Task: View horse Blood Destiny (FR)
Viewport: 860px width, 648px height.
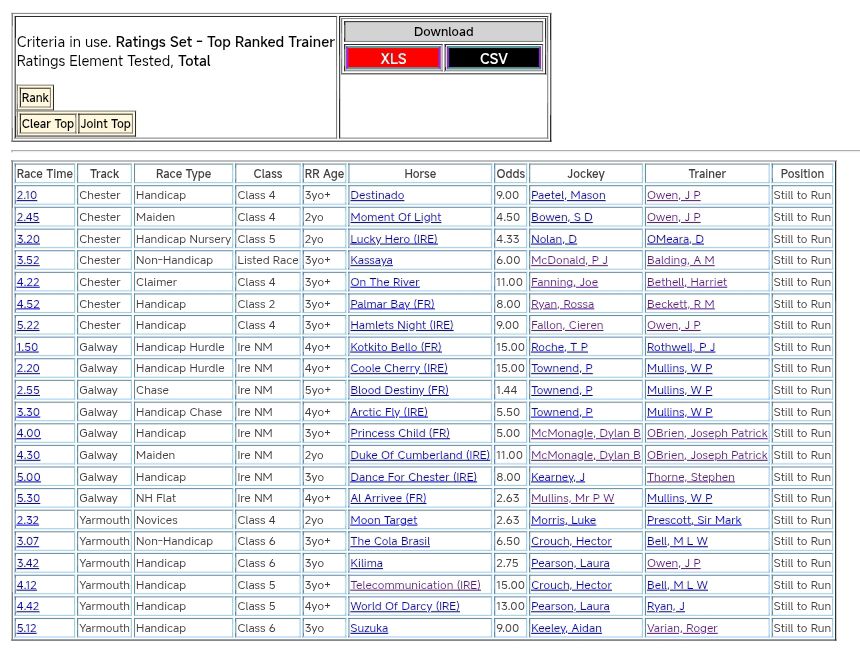Action: click(x=399, y=391)
